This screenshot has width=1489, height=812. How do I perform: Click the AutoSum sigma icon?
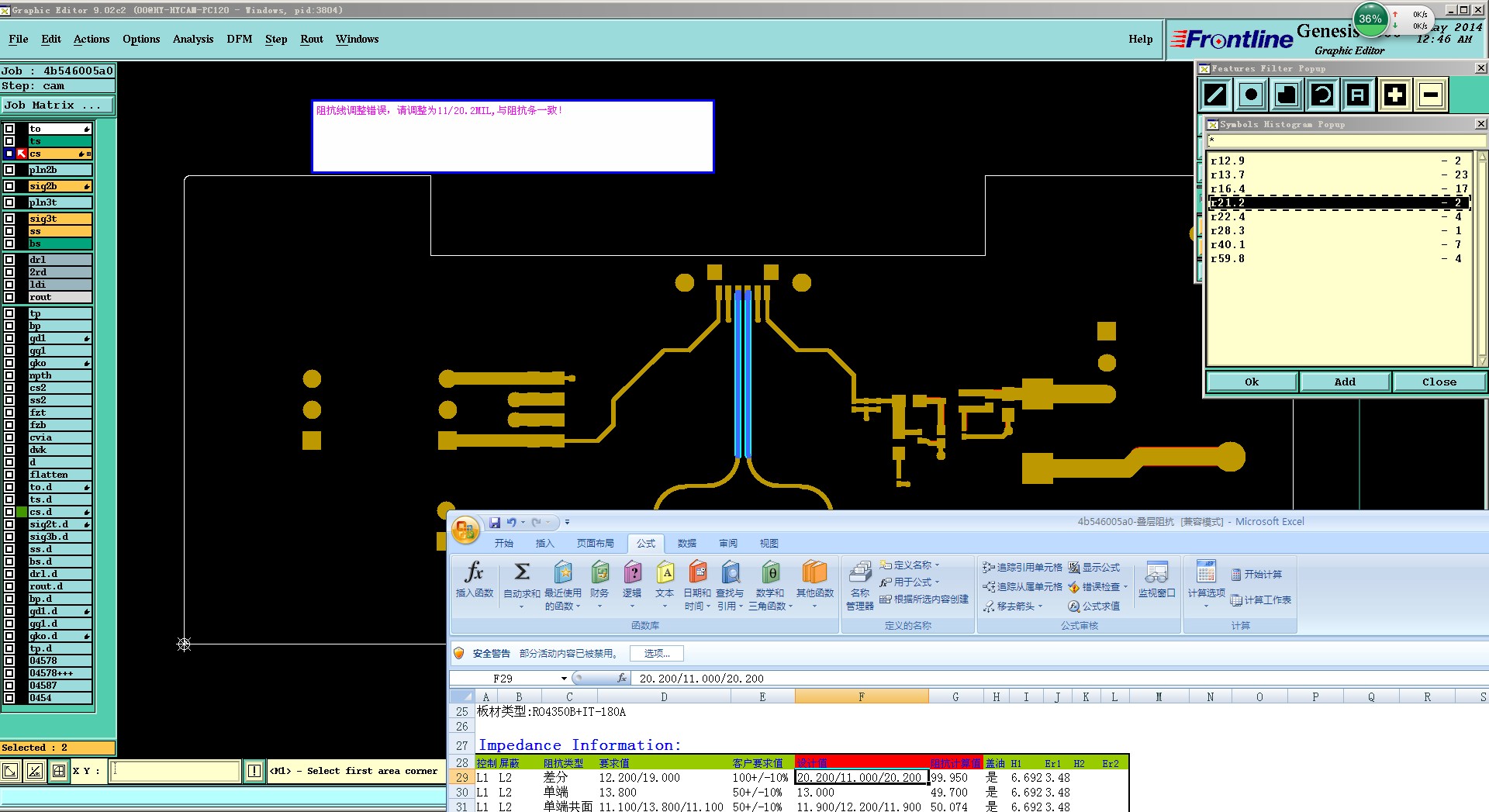(522, 572)
